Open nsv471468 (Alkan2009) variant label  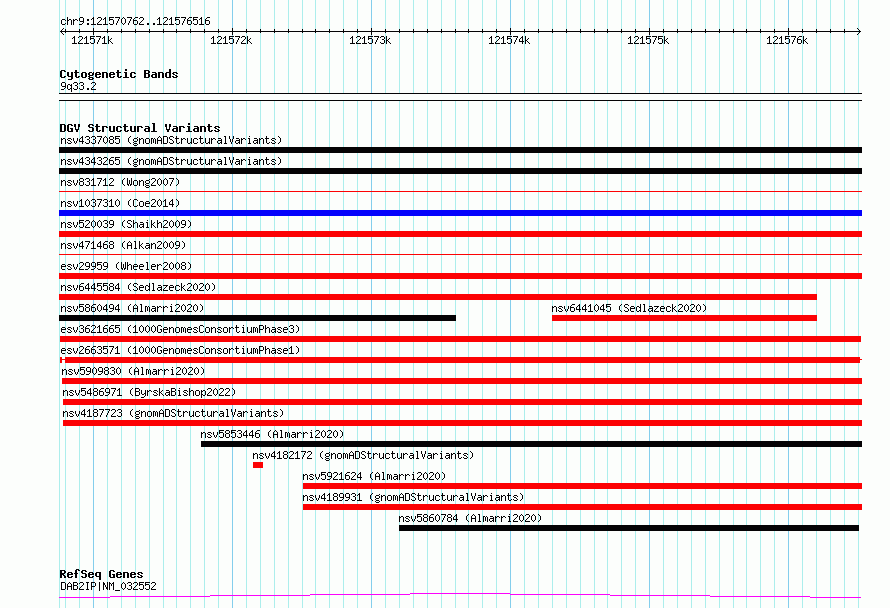click(x=123, y=245)
